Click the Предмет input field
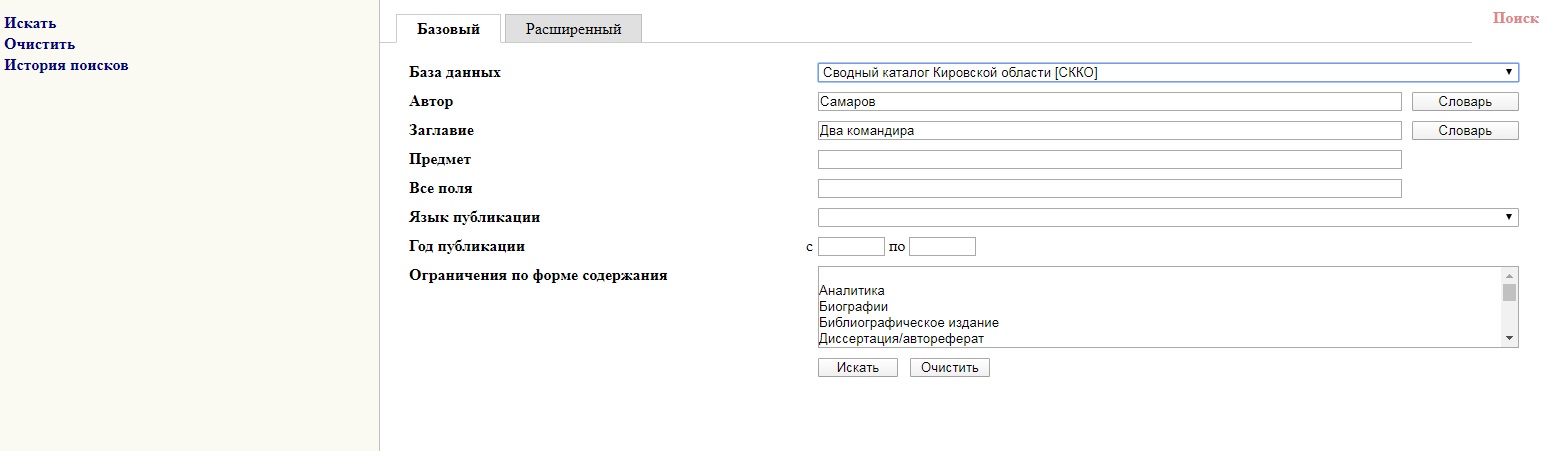The height and width of the screenshot is (451, 1546). tap(1109, 159)
